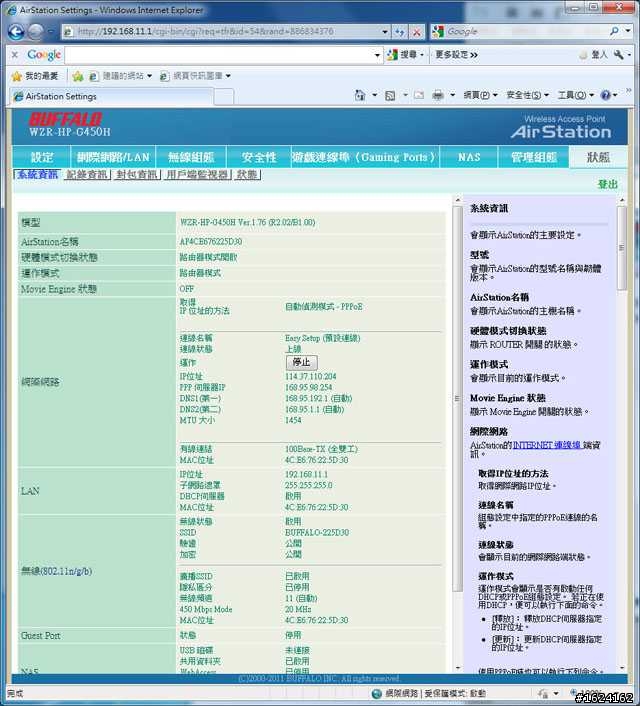
Task: Click the address bar URL field
Action: (227, 32)
